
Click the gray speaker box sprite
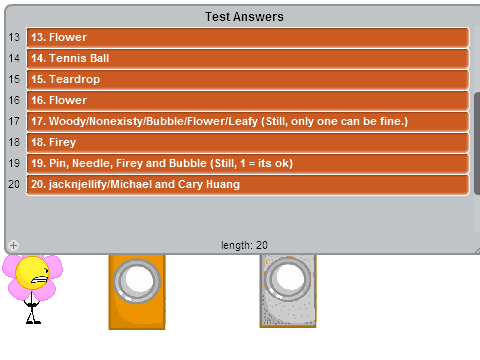tap(288, 291)
